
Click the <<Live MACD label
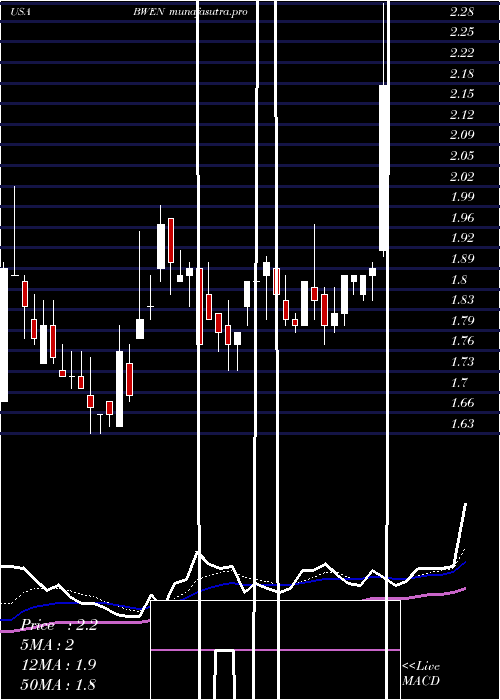pyautogui.click(x=421, y=673)
